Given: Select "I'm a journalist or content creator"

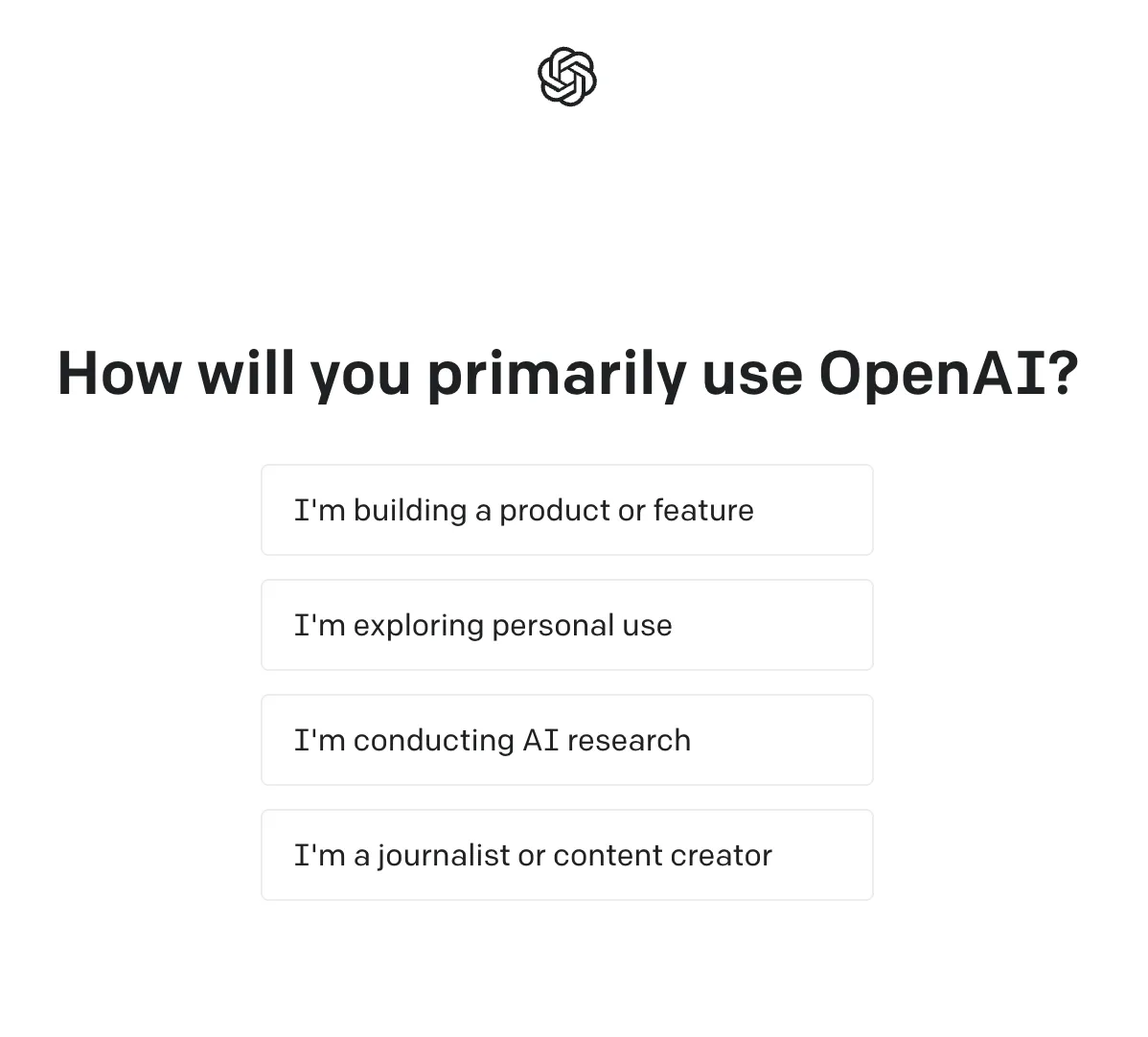Looking at the screenshot, I should 567,855.
